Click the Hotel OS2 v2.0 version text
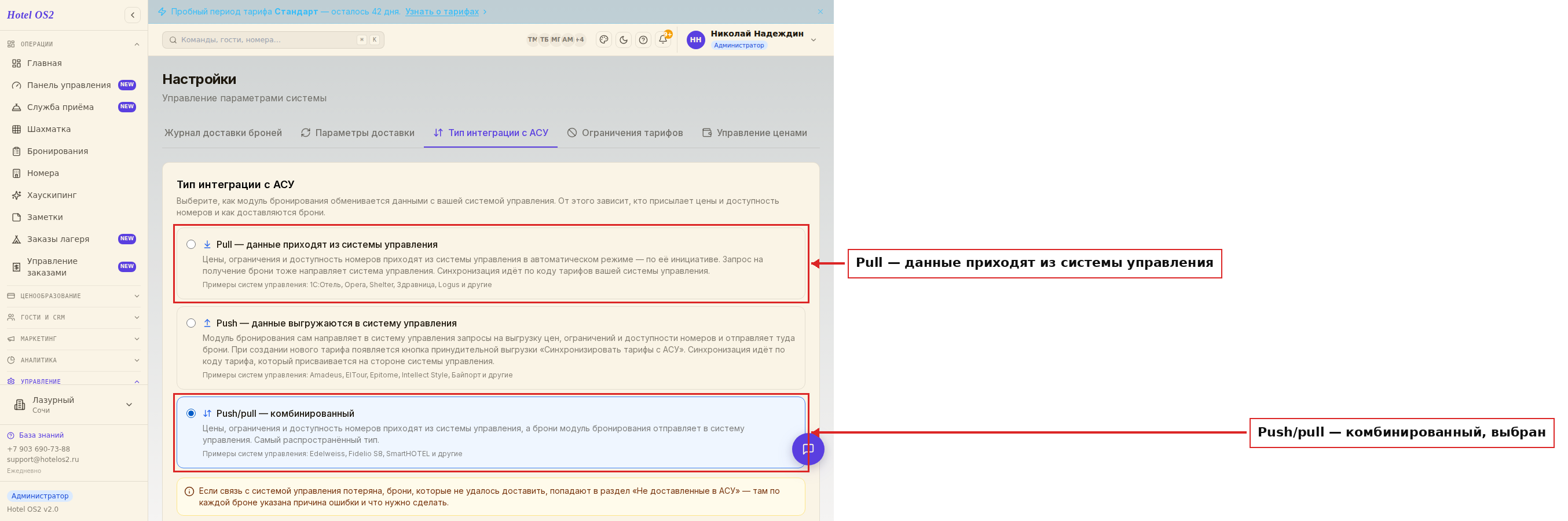This screenshot has height=521, width=1568. pyautogui.click(x=32, y=509)
